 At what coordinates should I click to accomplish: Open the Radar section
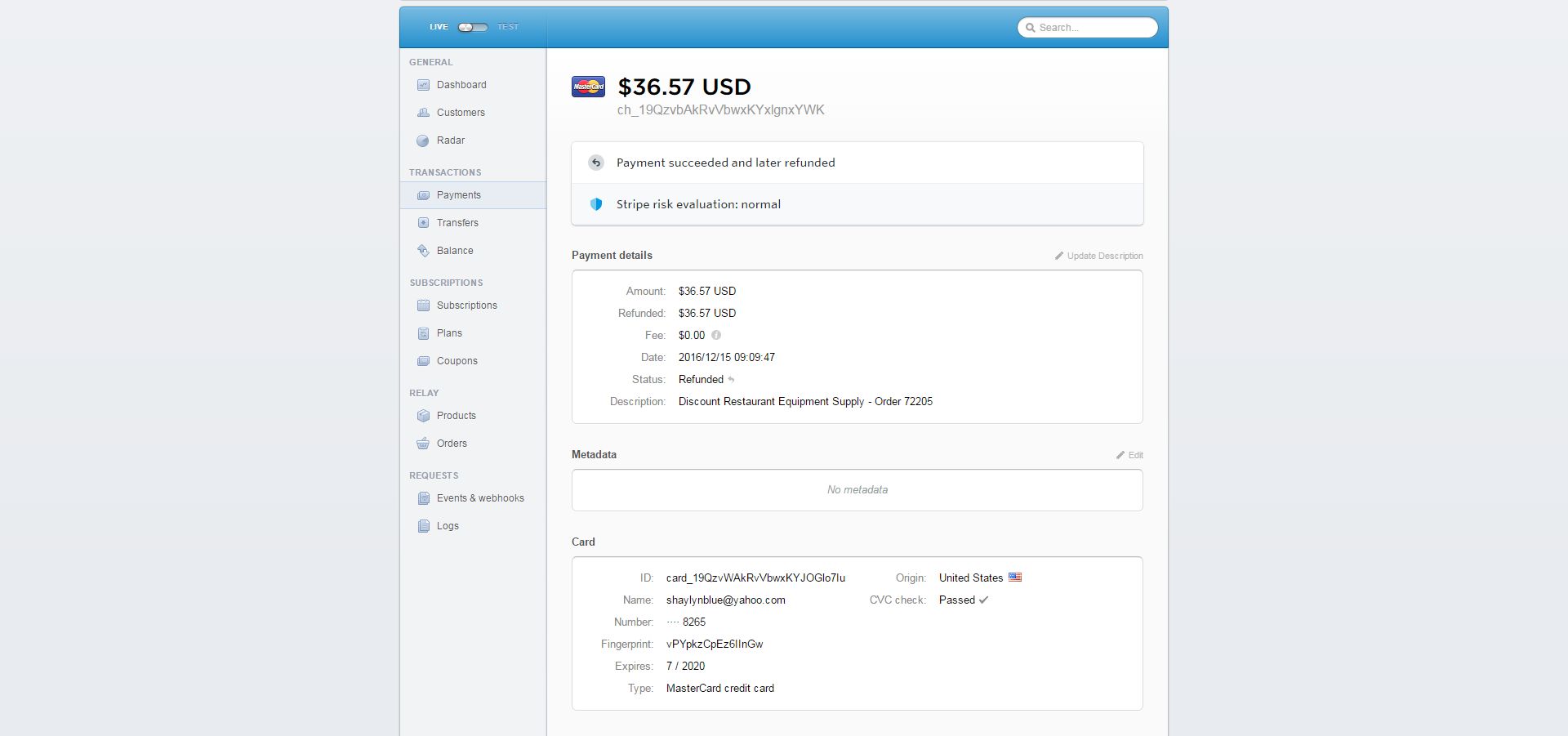pyautogui.click(x=451, y=141)
